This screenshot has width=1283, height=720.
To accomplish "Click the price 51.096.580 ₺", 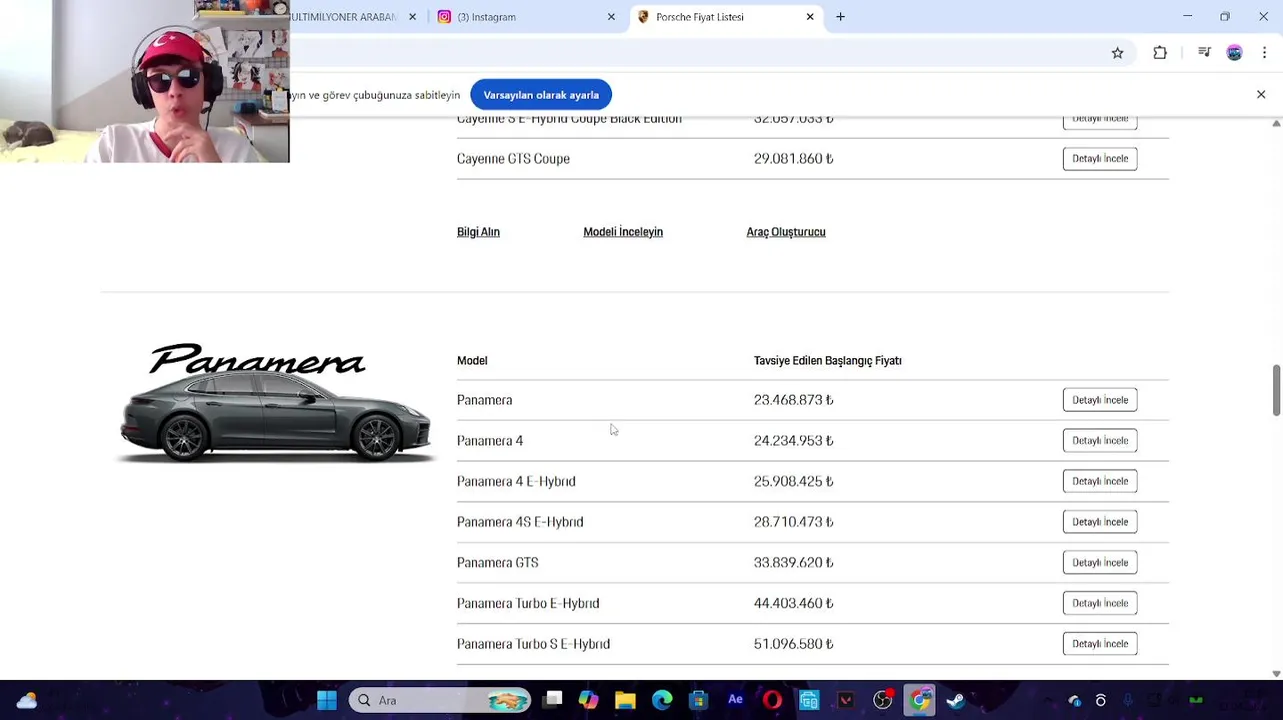I will click(794, 644).
